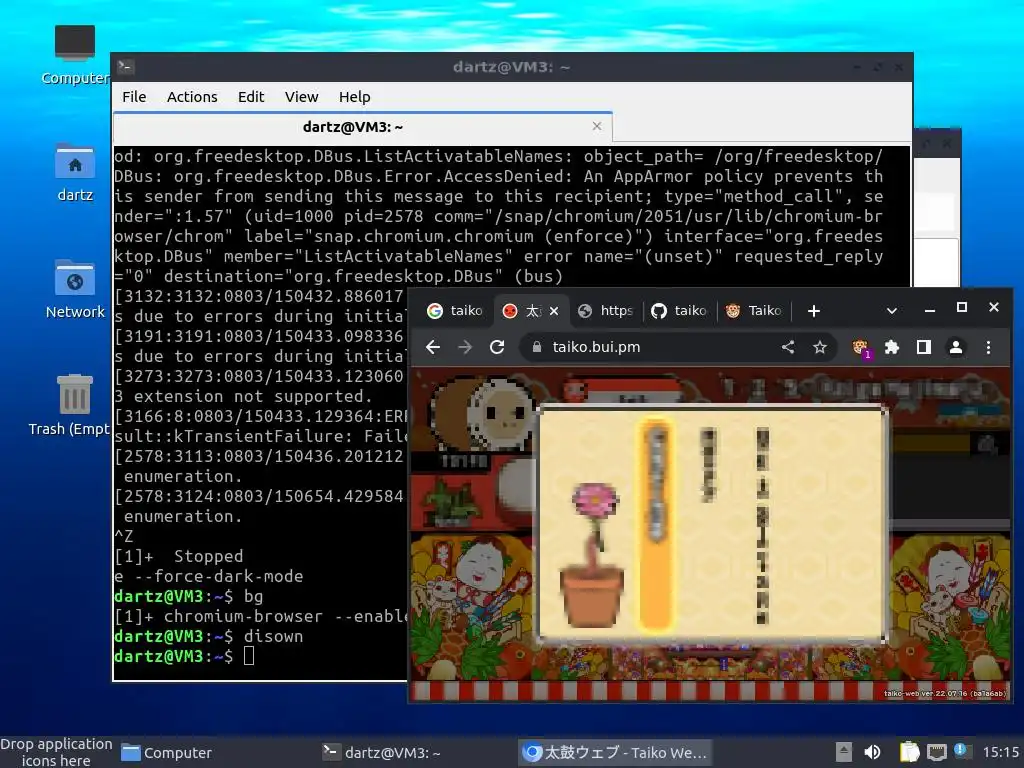Click the pink flower pot image
The height and width of the screenshot is (768, 1024).
point(593,554)
